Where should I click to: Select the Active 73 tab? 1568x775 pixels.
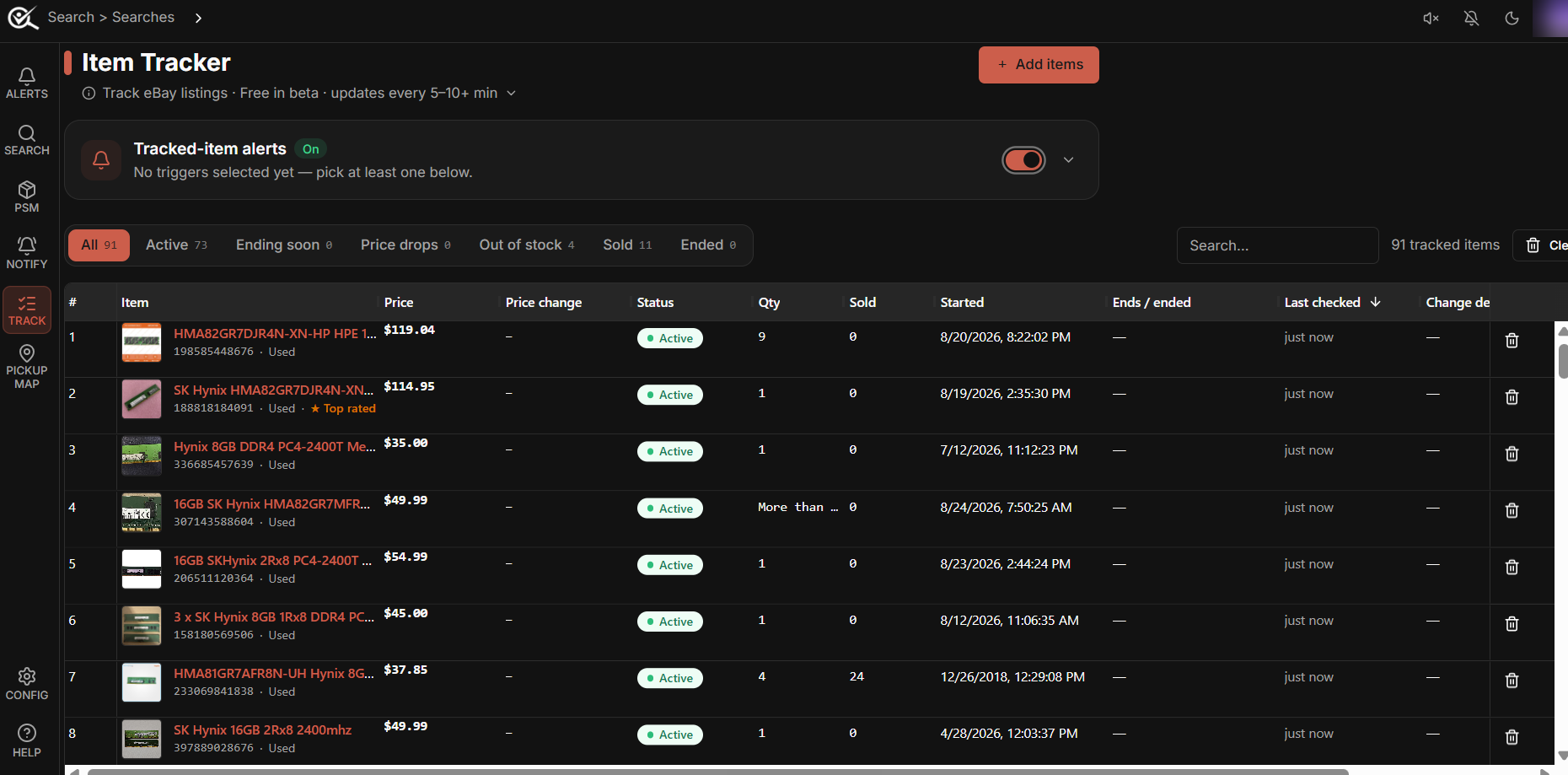[176, 245]
